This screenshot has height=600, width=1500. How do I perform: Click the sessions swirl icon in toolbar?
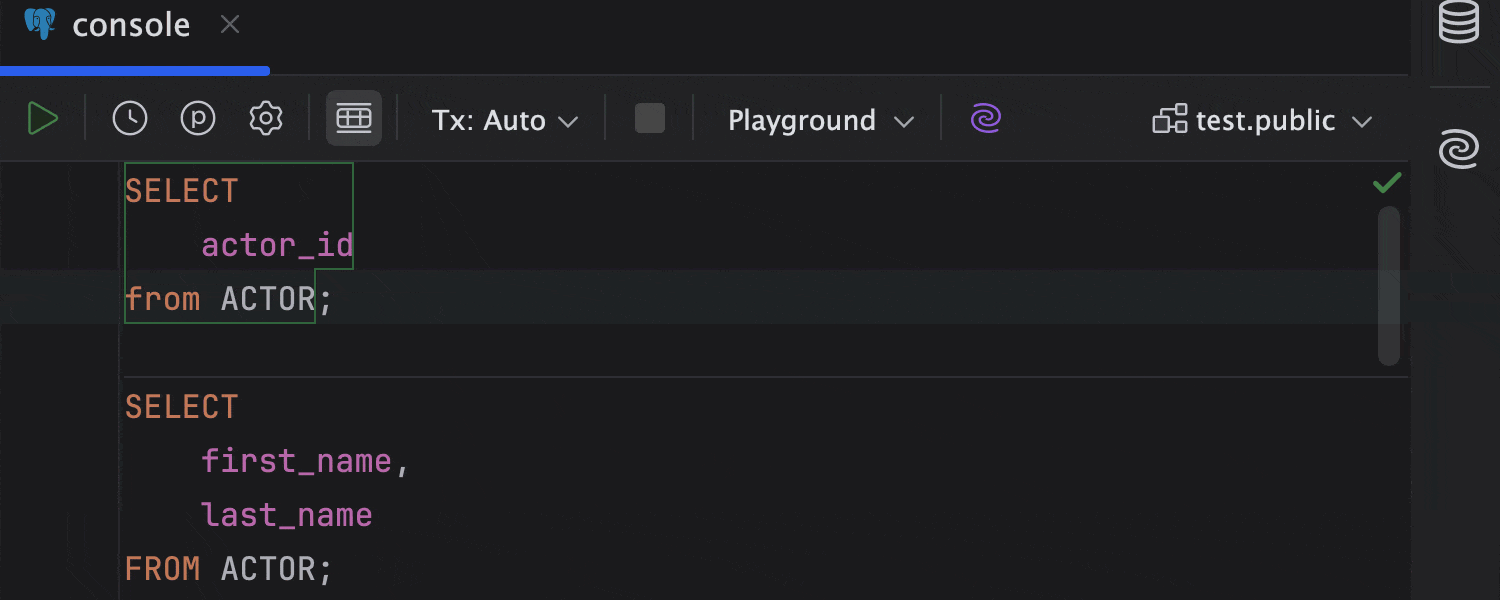(985, 118)
